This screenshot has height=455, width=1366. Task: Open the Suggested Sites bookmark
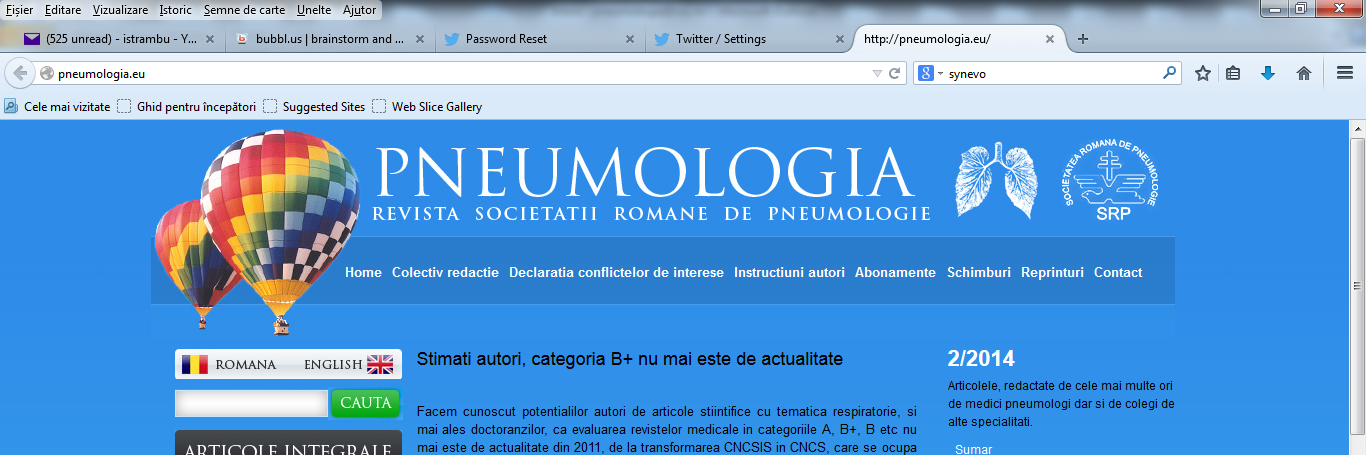(x=314, y=106)
